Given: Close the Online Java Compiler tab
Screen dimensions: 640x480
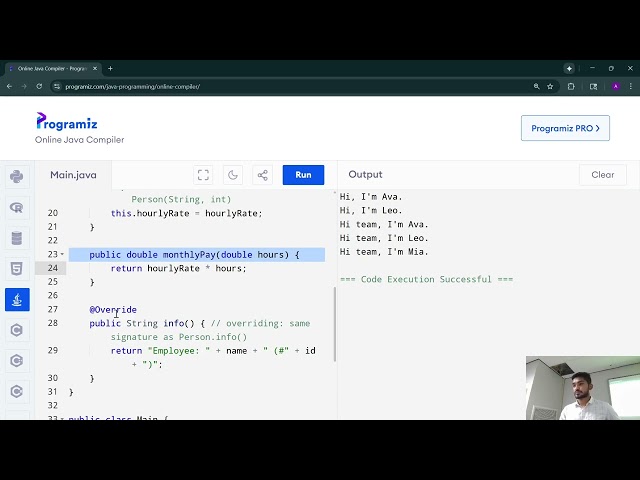Looking at the screenshot, I should pos(95,69).
